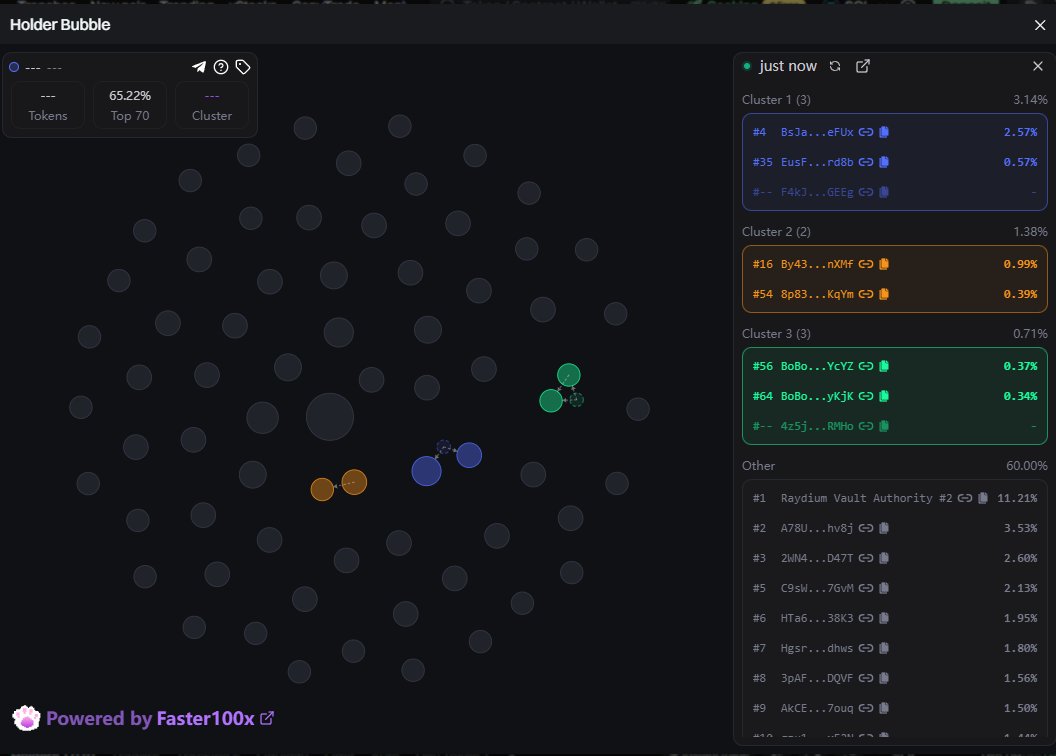Click the Telegram share icon

coord(199,67)
